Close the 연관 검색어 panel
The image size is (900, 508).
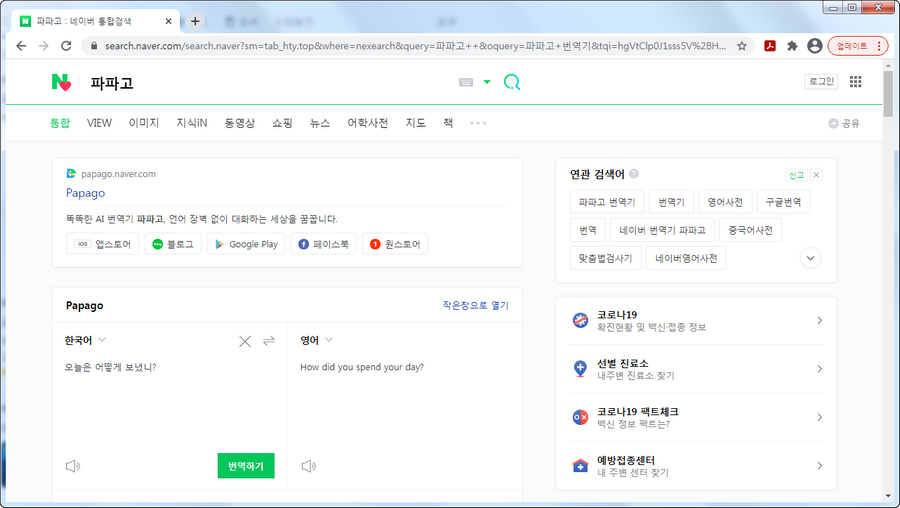tap(816, 175)
